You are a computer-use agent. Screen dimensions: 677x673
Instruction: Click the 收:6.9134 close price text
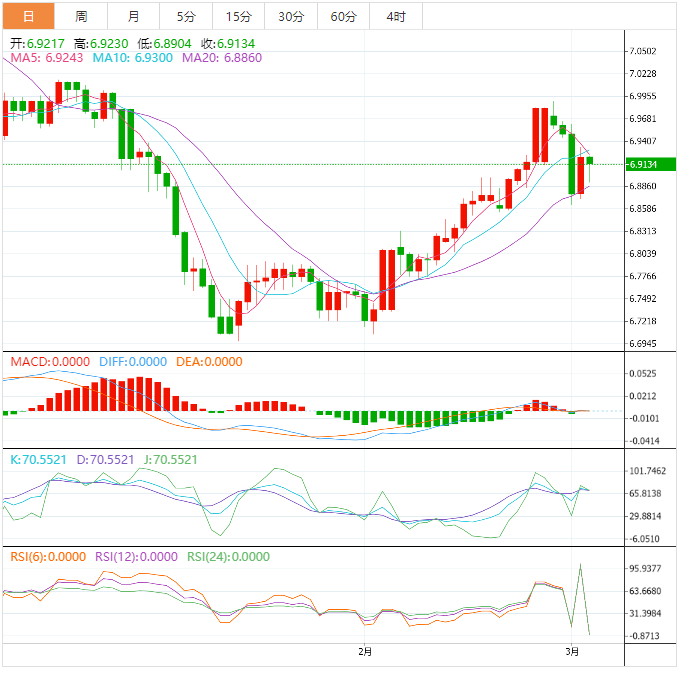pyautogui.click(x=228, y=44)
